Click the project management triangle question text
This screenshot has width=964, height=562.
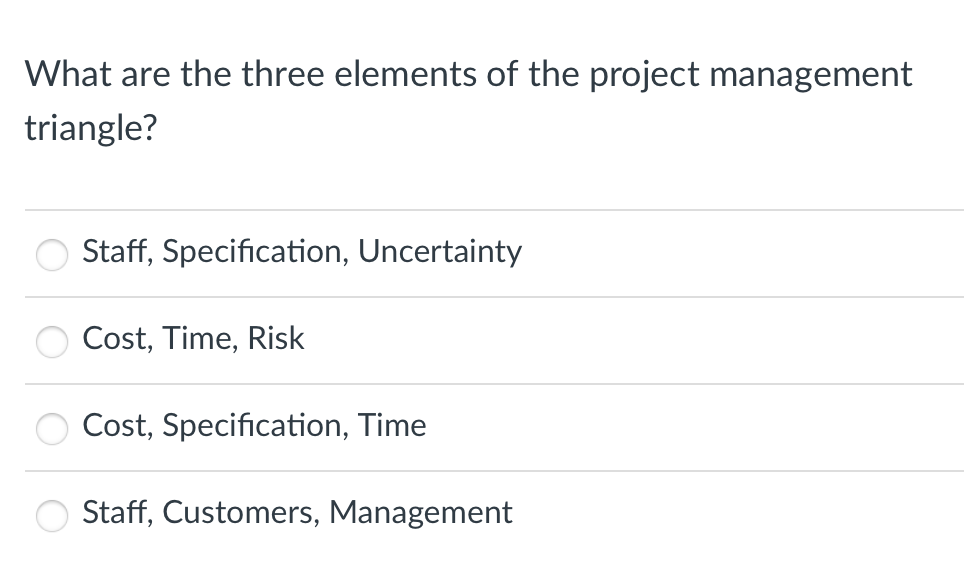[468, 100]
